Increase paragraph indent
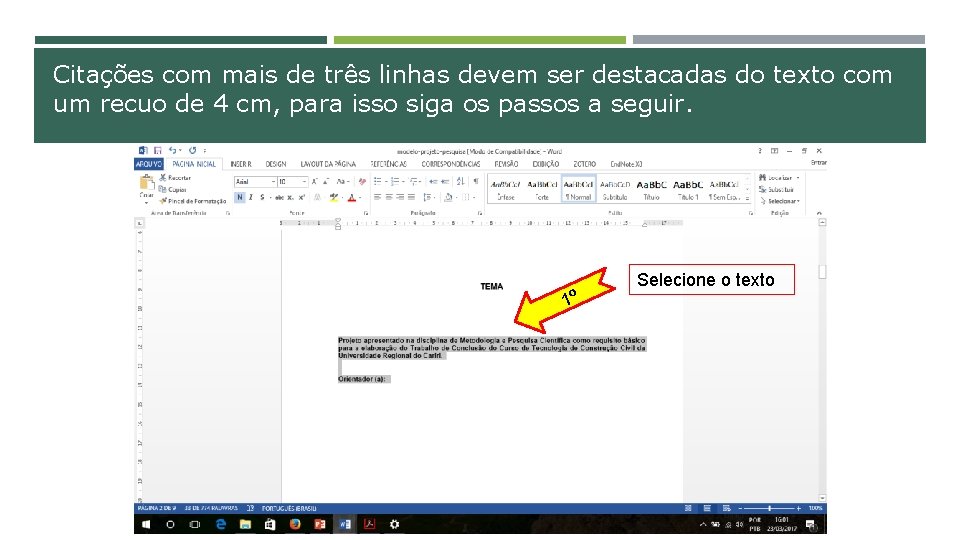The width and height of the screenshot is (960, 540). tap(445, 181)
